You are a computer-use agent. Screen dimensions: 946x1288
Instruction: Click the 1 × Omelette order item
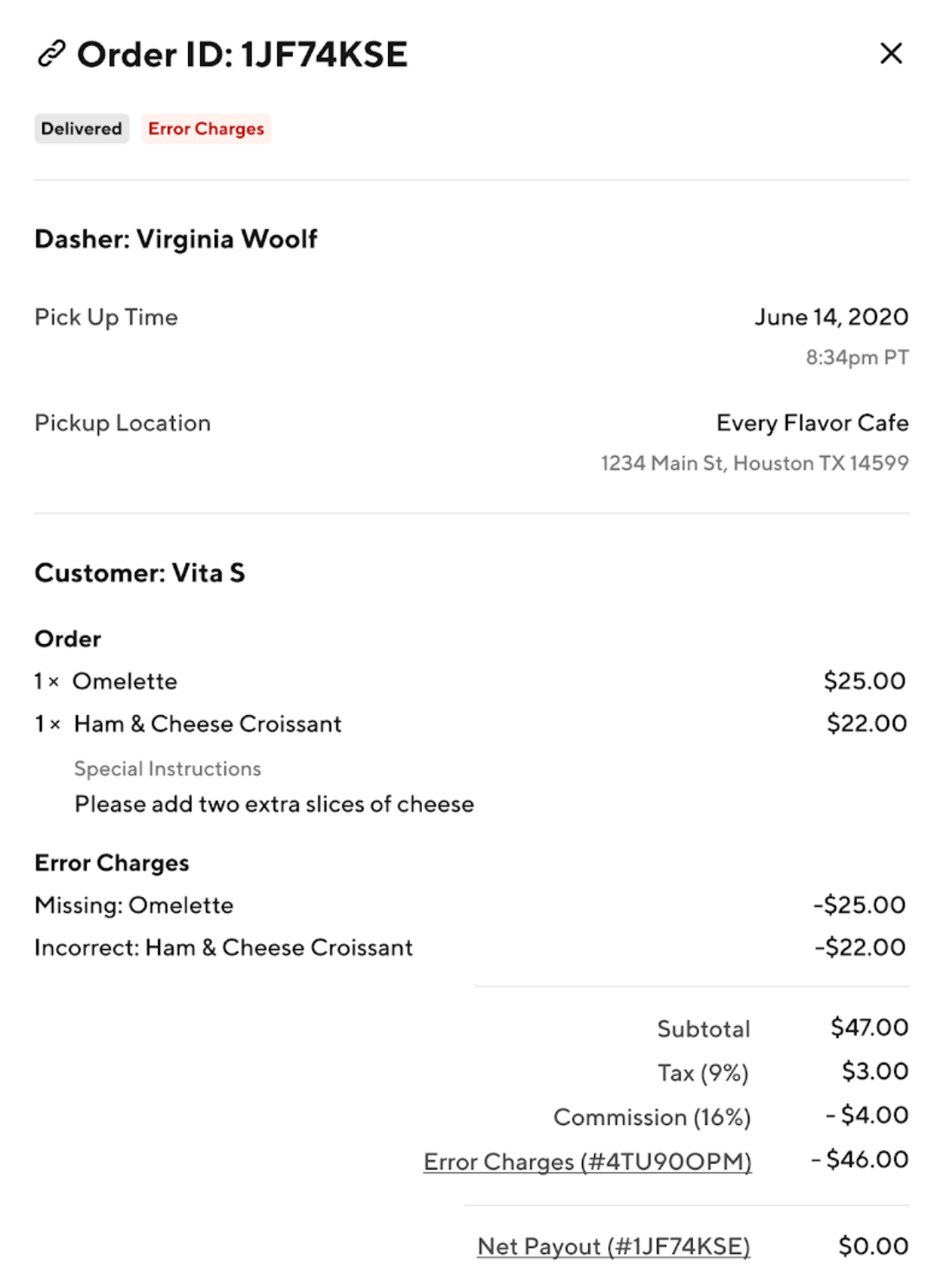pyautogui.click(x=106, y=681)
